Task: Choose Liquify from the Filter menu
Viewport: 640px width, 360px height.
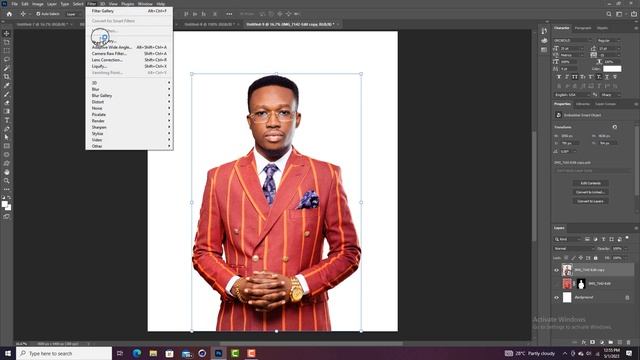Action: tap(129, 66)
